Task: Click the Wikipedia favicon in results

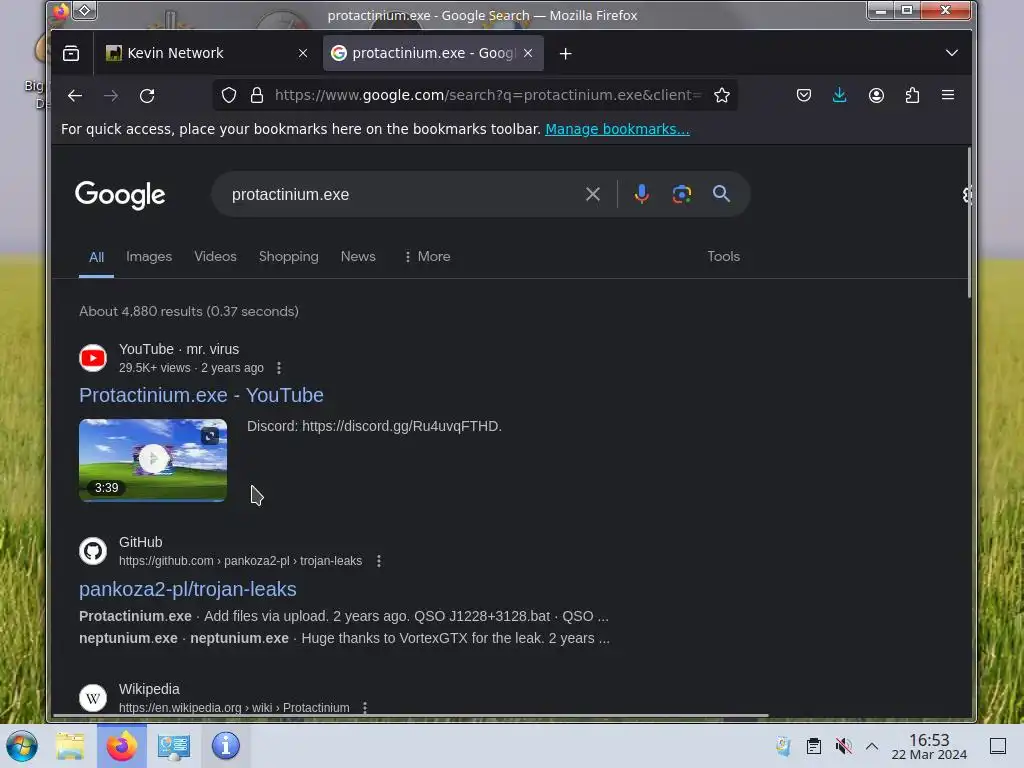Action: click(93, 698)
